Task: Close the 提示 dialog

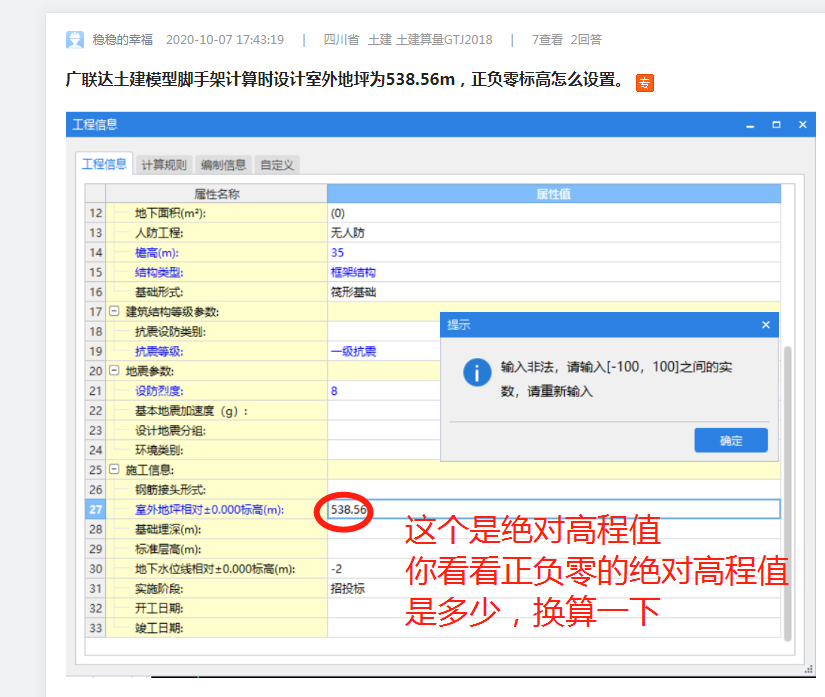Action: click(766, 325)
